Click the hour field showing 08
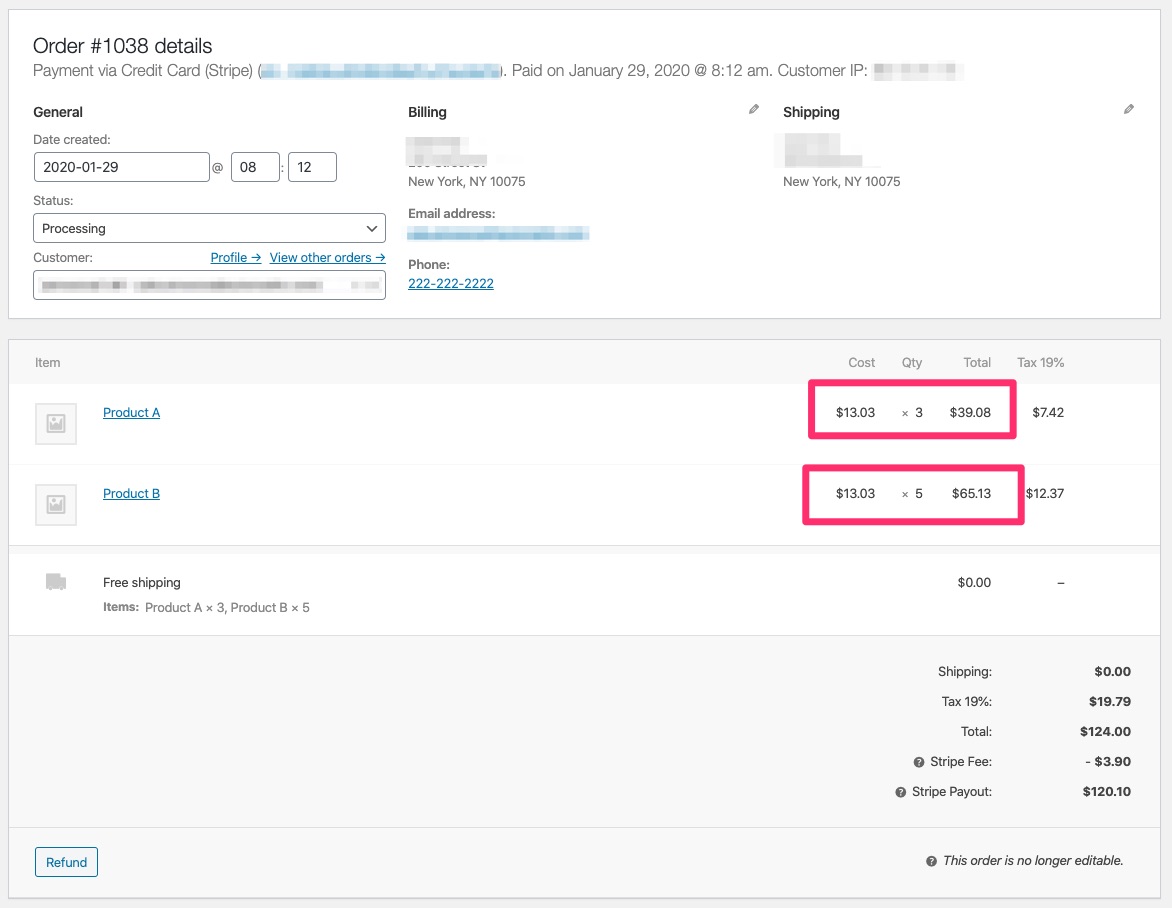Screen dimensions: 1172x908 tap(255, 167)
